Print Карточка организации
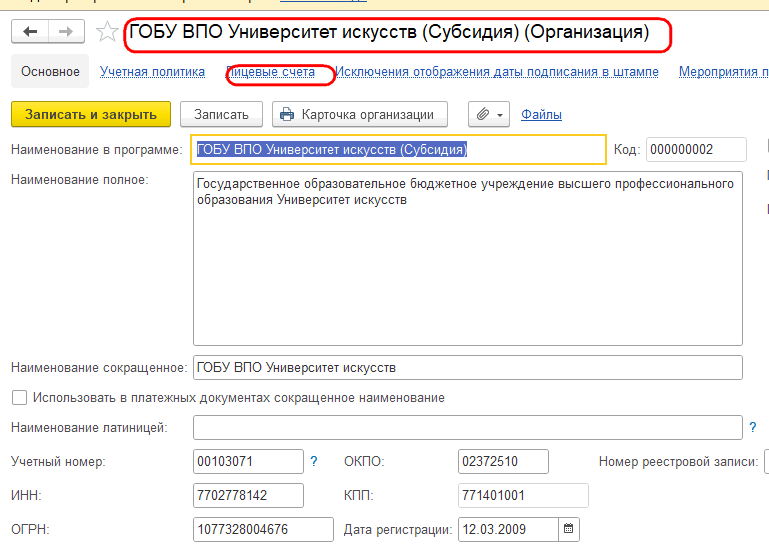Image resolution: width=769 pixels, height=560 pixels. point(360,114)
